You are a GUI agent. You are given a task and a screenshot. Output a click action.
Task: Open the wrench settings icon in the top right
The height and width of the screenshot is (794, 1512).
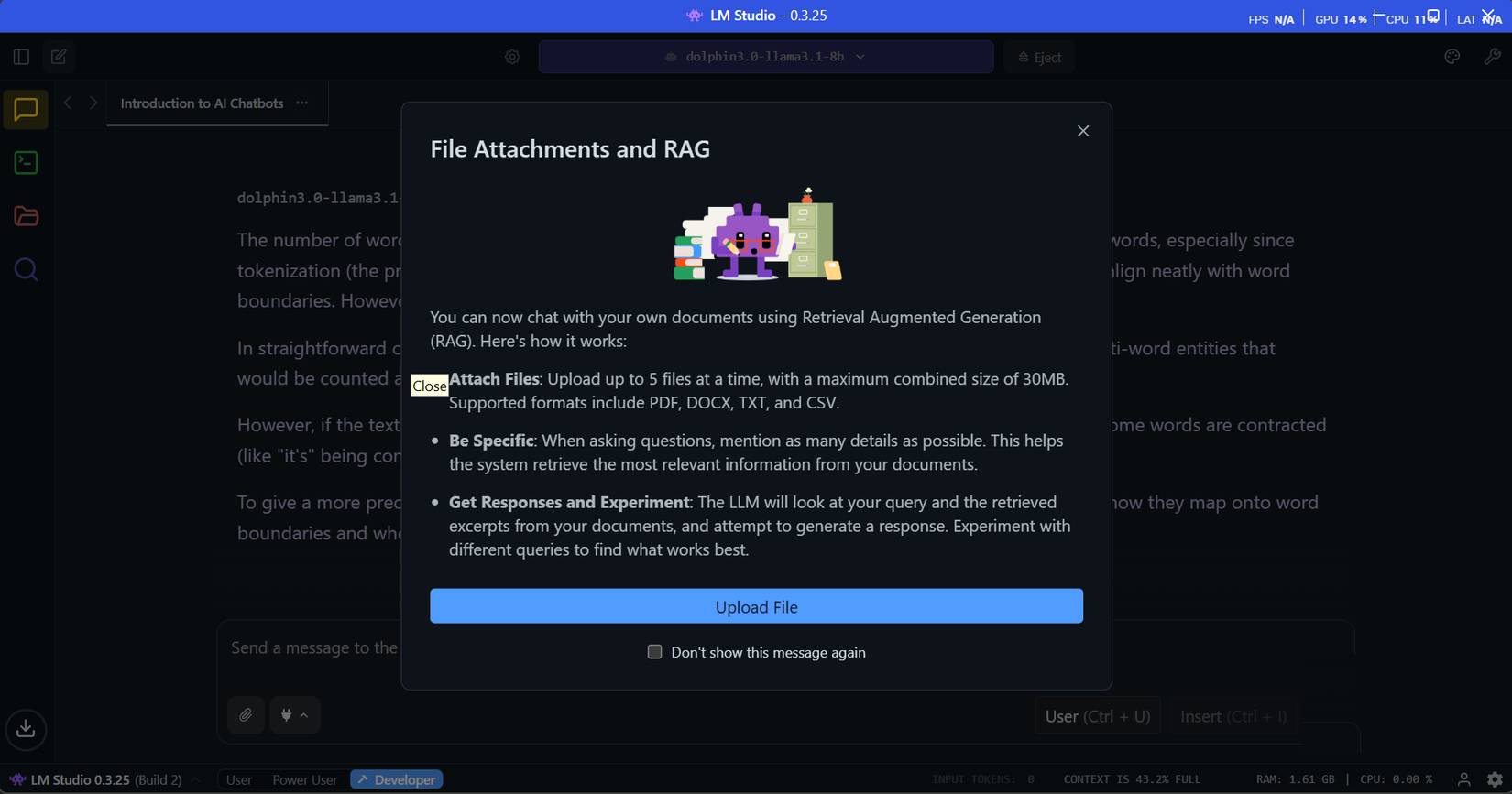1492,57
